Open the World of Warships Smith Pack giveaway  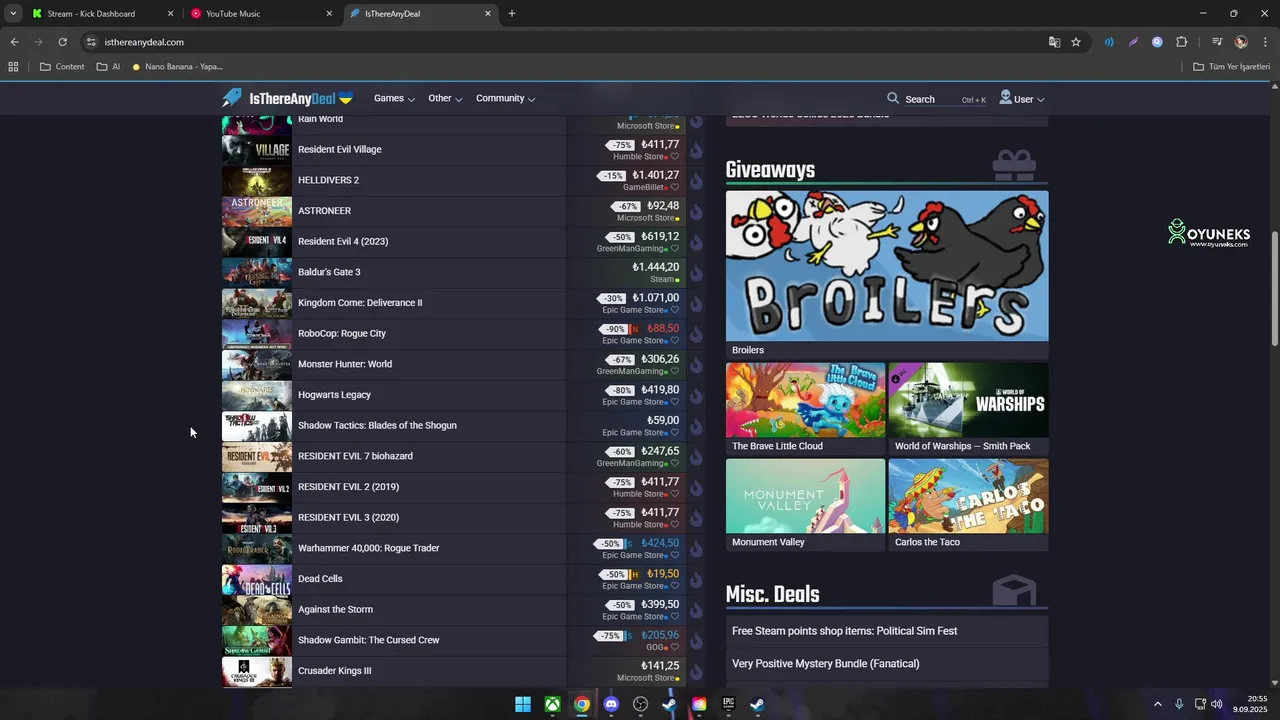click(x=968, y=409)
